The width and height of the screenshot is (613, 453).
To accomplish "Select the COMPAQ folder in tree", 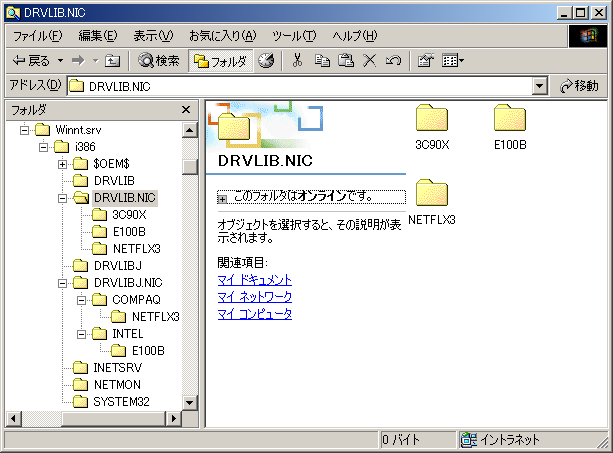I will click(x=136, y=300).
